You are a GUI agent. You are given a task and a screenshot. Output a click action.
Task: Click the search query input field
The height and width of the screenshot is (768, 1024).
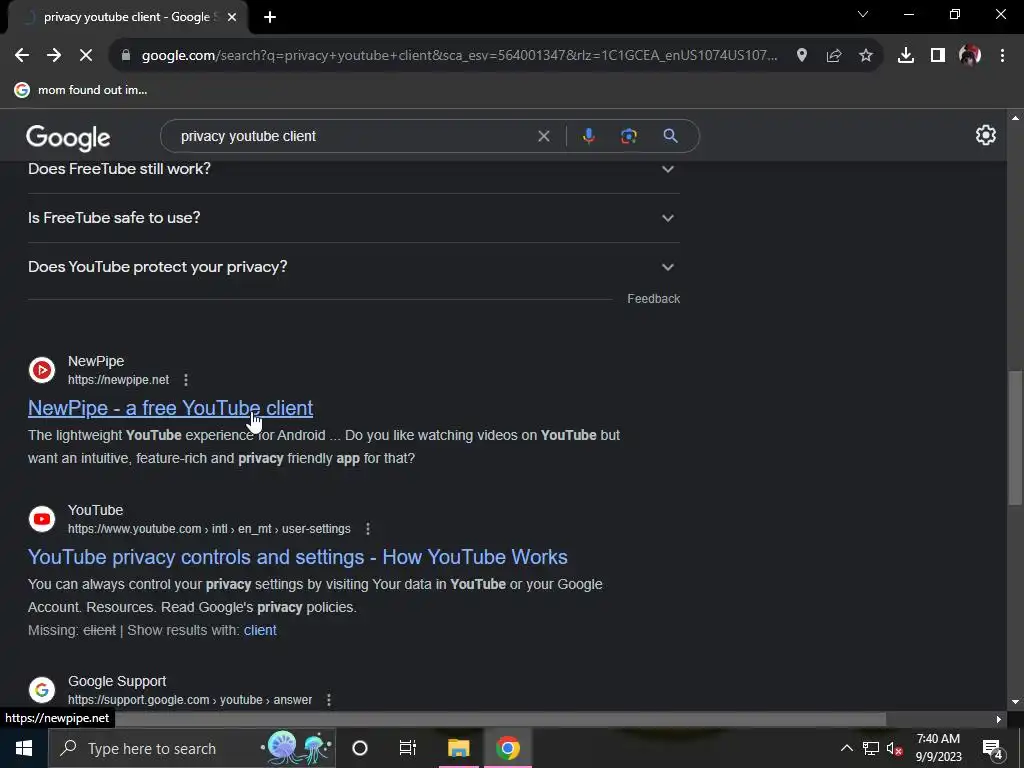click(353, 136)
